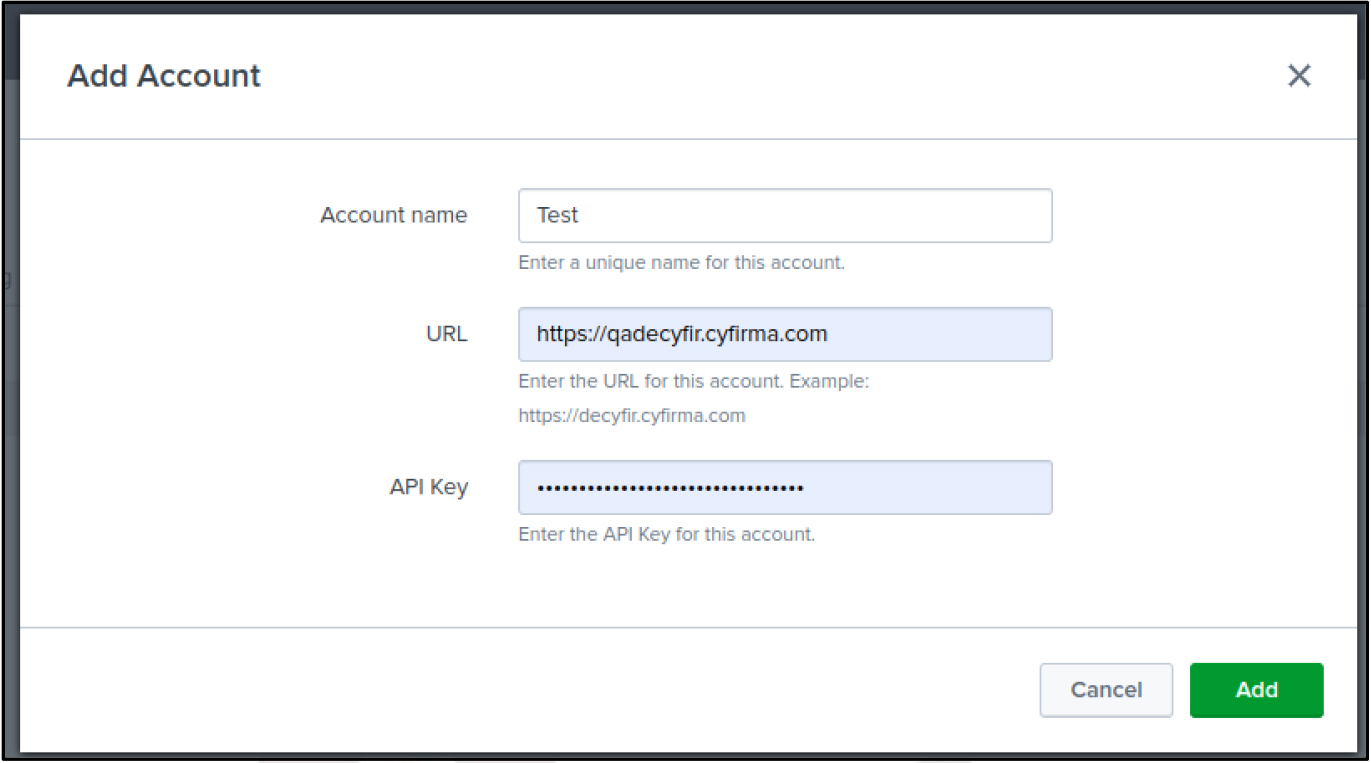Viewport: 1371px width, 763px height.
Task: Click the Account name input field
Action: point(785,215)
